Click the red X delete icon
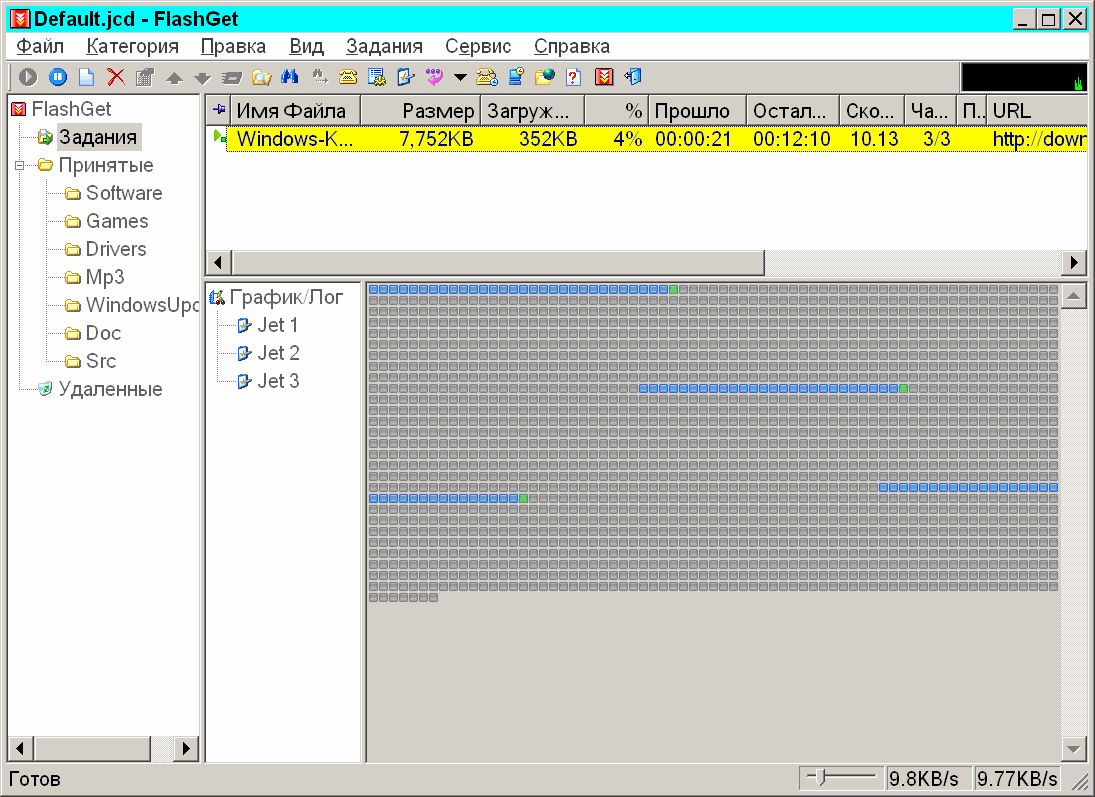1095x797 pixels. pos(116,77)
